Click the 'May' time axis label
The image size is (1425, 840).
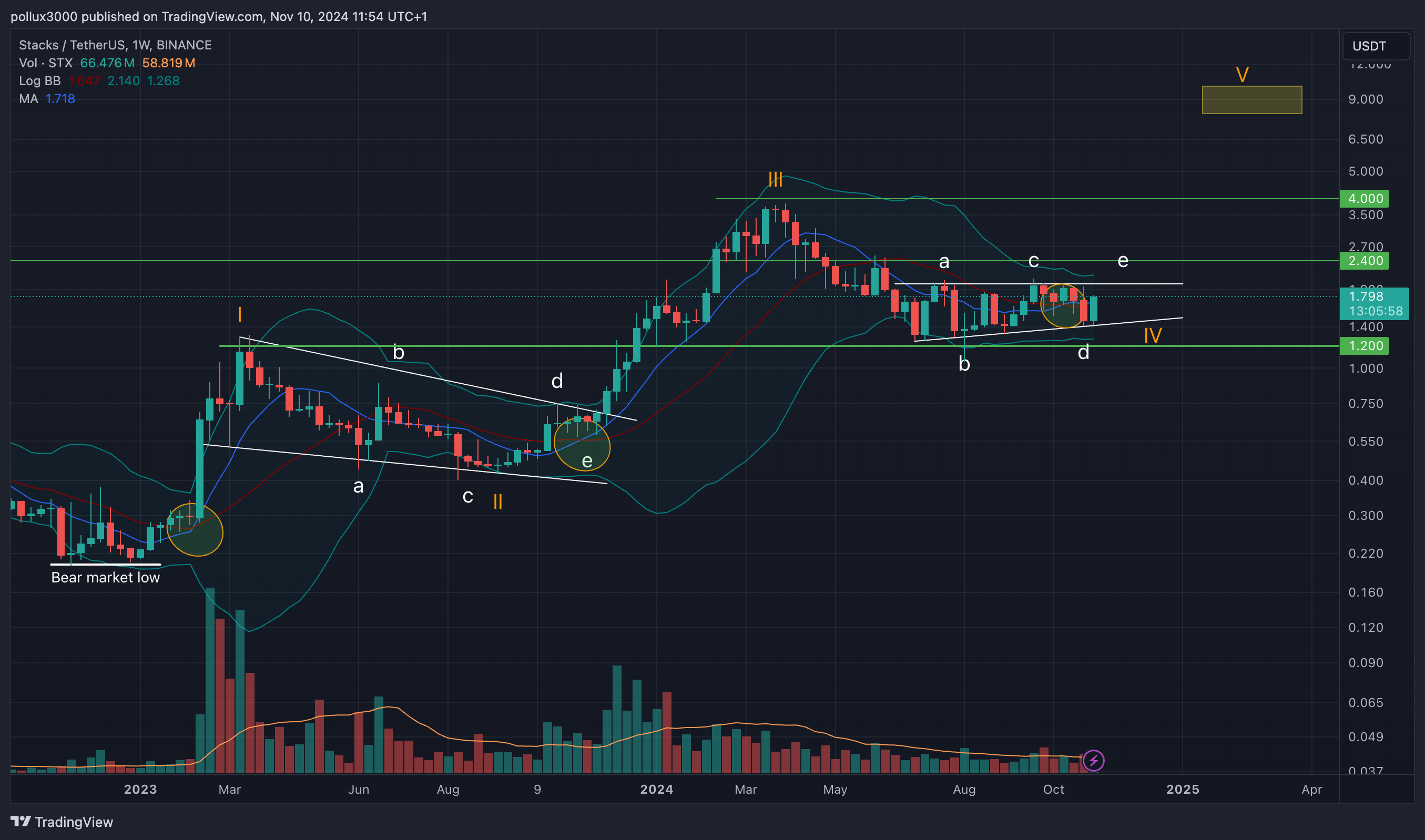click(835, 789)
